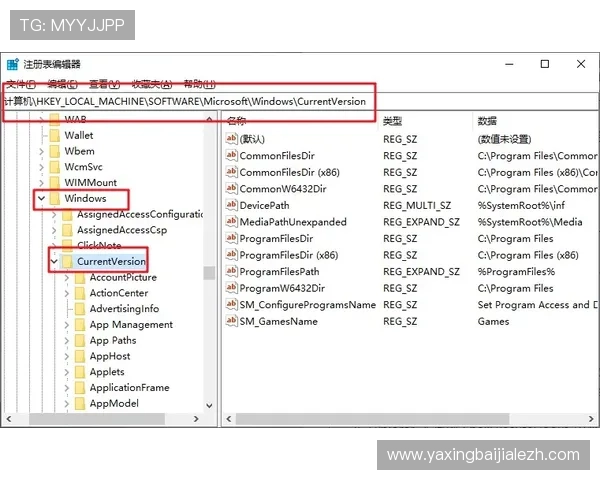The height and width of the screenshot is (480, 600).
Task: Click the folder icon next to AppHost
Action: (80, 356)
